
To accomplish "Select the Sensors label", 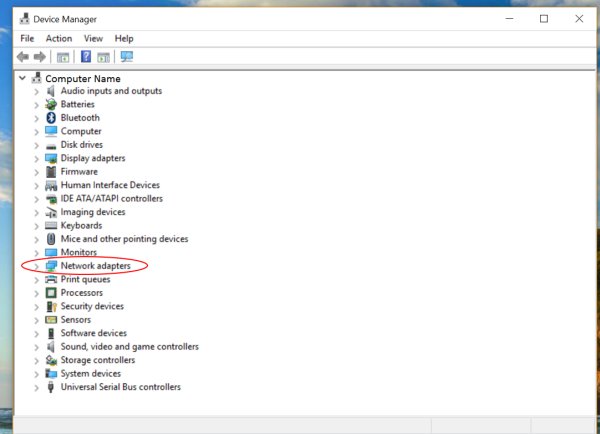I will tap(76, 320).
